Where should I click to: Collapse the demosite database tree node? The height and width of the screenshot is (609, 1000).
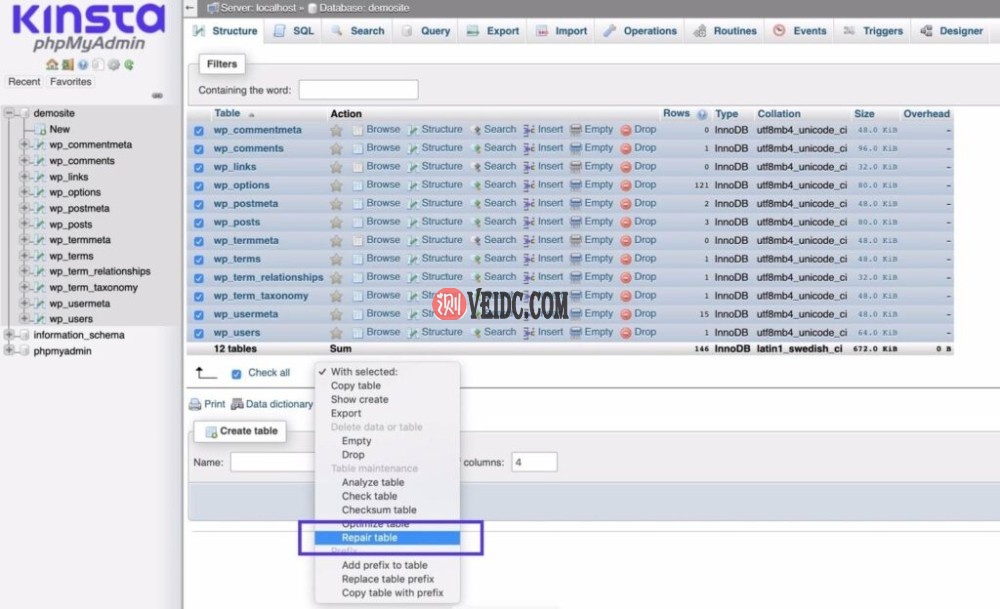point(10,113)
